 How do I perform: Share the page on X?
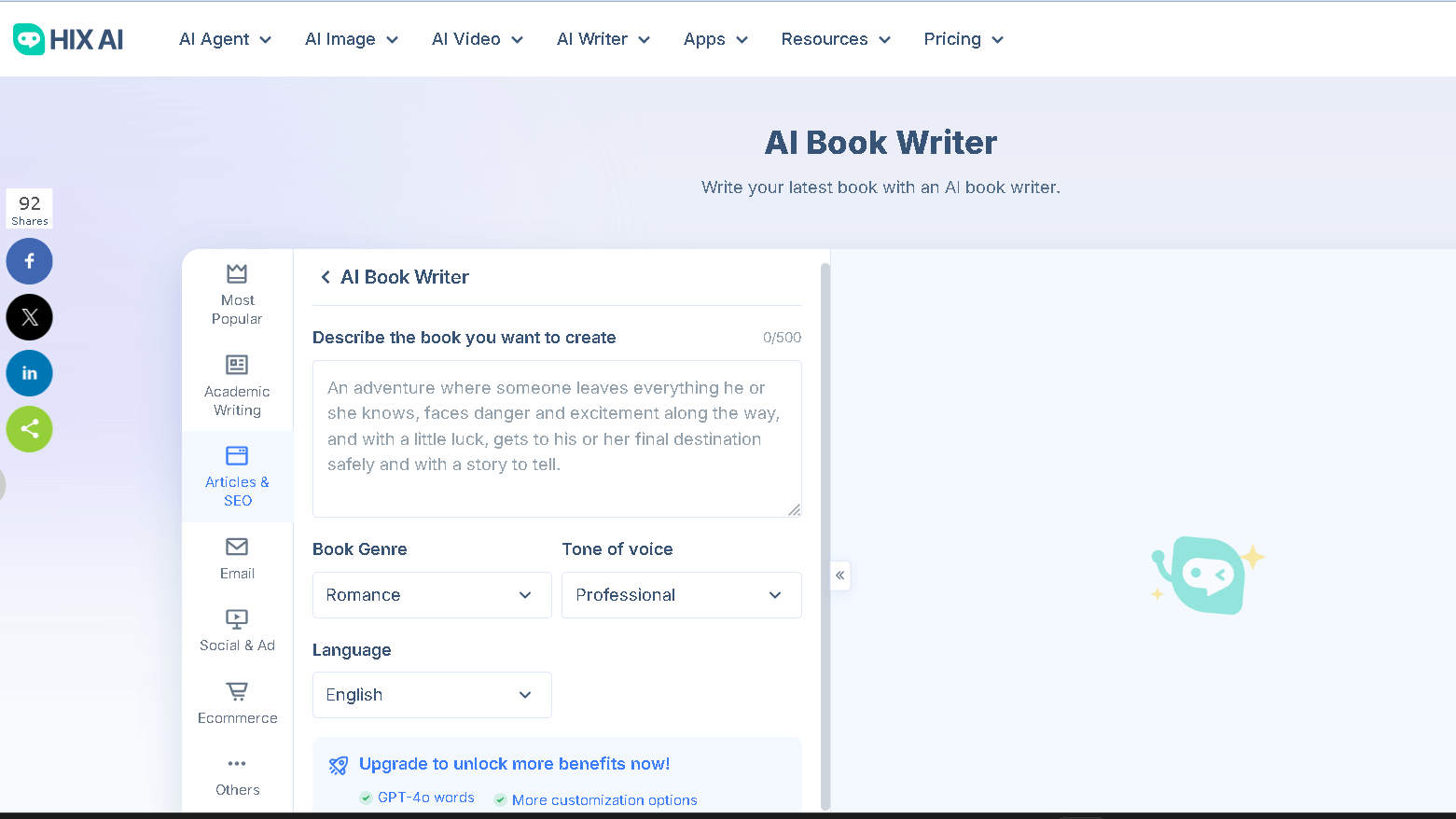point(29,317)
